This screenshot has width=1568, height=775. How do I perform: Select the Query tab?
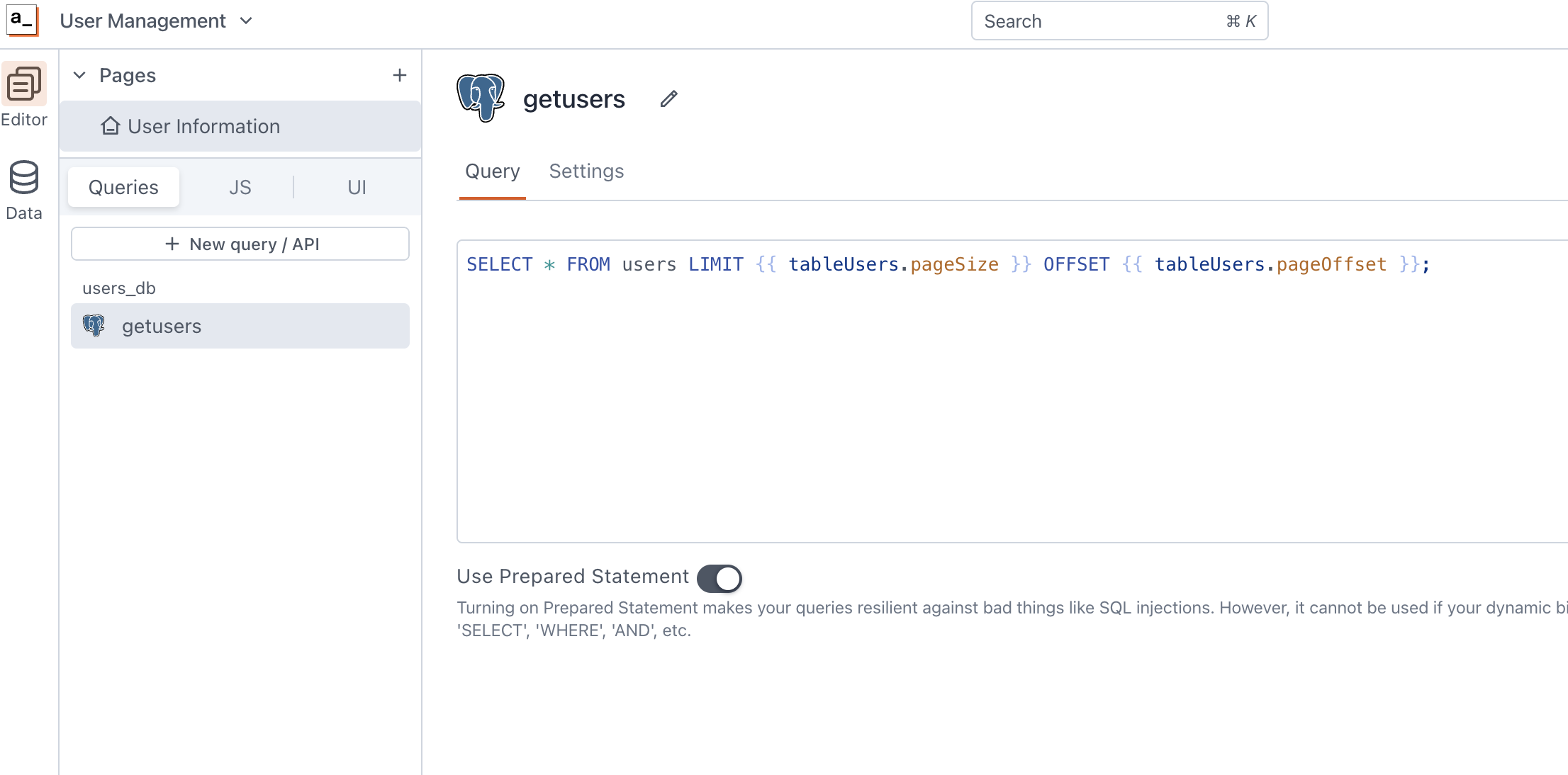tap(492, 171)
